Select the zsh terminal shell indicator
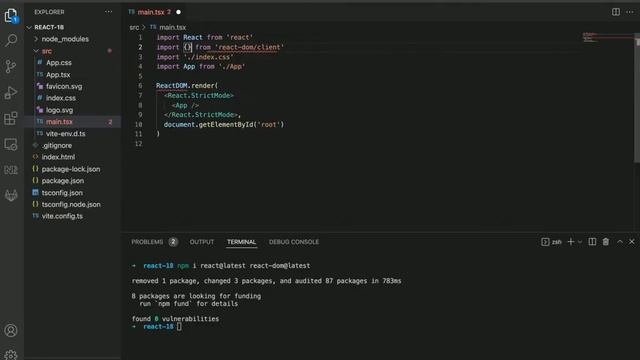The height and width of the screenshot is (360, 640). [x=551, y=242]
